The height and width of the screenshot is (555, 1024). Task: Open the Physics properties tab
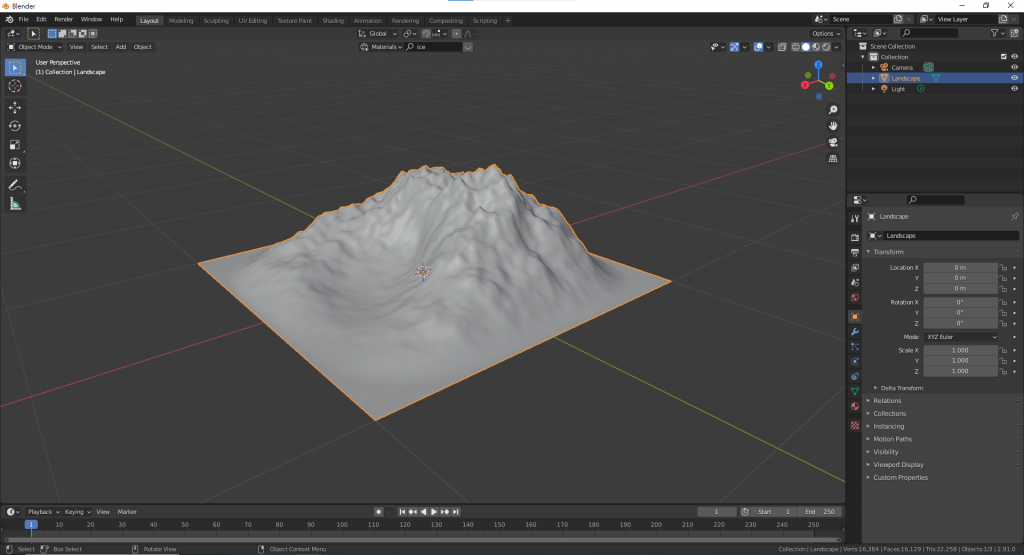pos(854,361)
